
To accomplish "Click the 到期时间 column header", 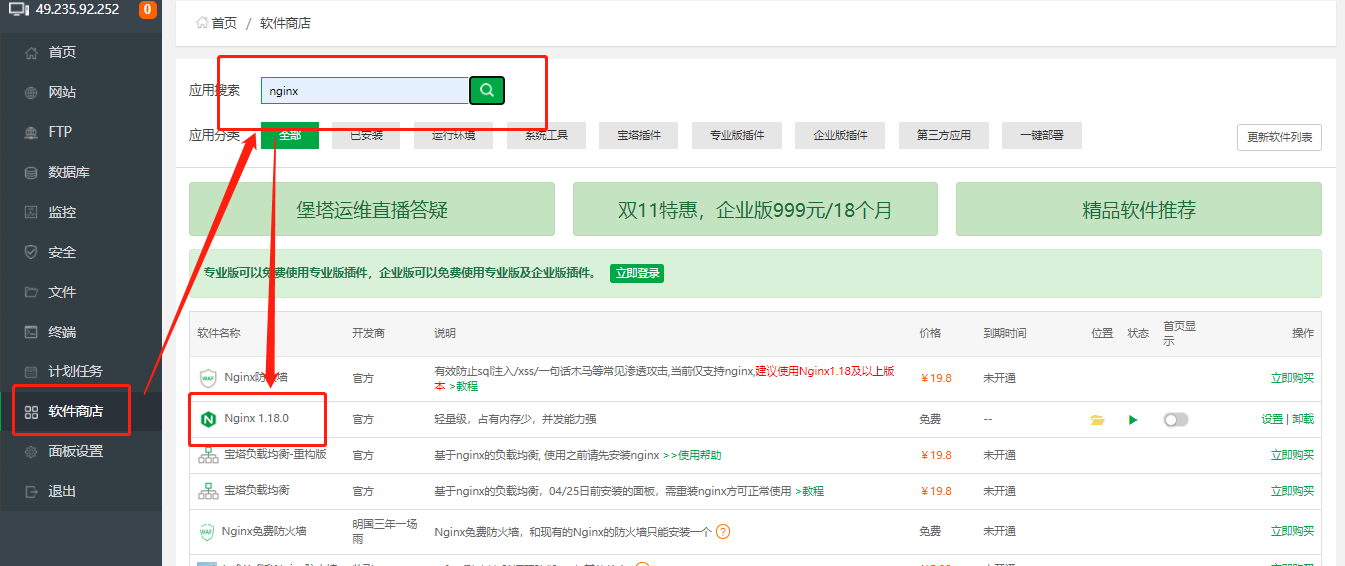I will click(1004, 333).
